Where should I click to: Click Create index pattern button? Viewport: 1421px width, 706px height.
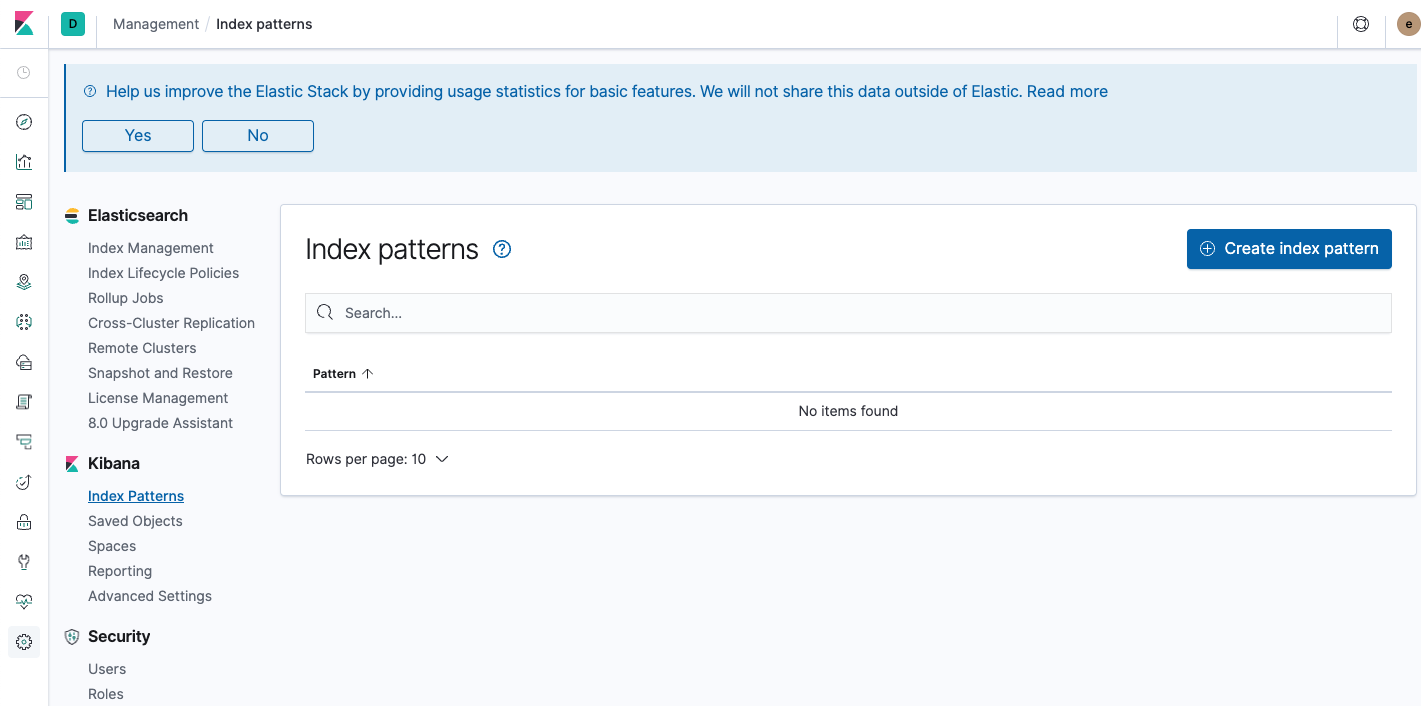[1289, 248]
